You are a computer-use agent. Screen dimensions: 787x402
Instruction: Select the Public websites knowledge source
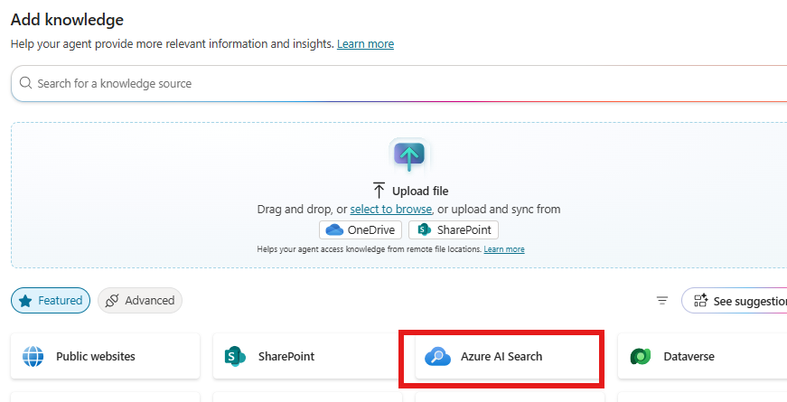pos(105,356)
